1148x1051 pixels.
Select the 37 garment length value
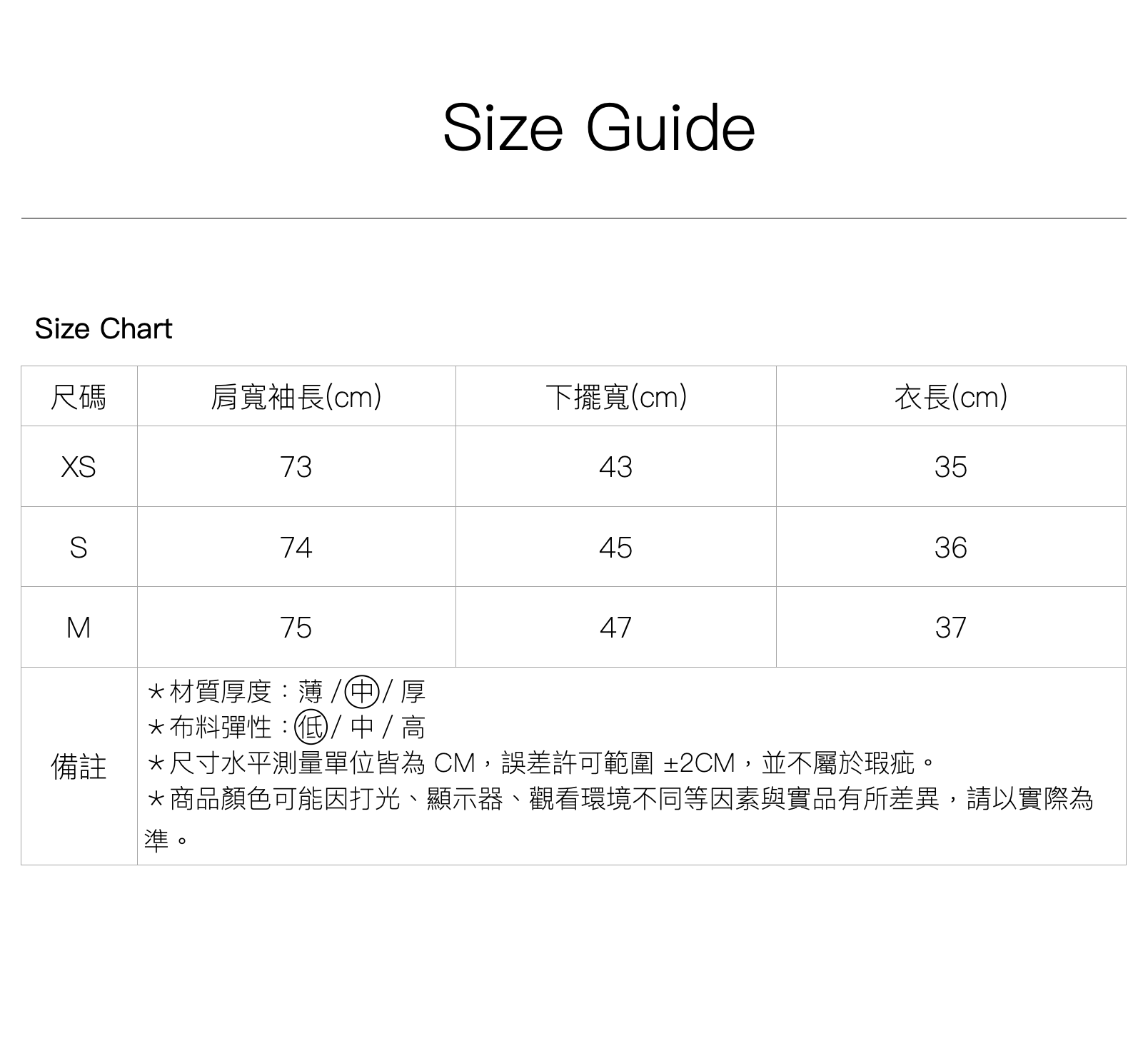950,628
